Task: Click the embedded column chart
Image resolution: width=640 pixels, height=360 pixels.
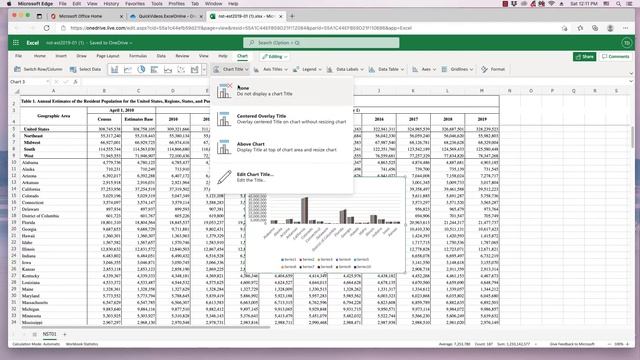Action: tap(325, 225)
